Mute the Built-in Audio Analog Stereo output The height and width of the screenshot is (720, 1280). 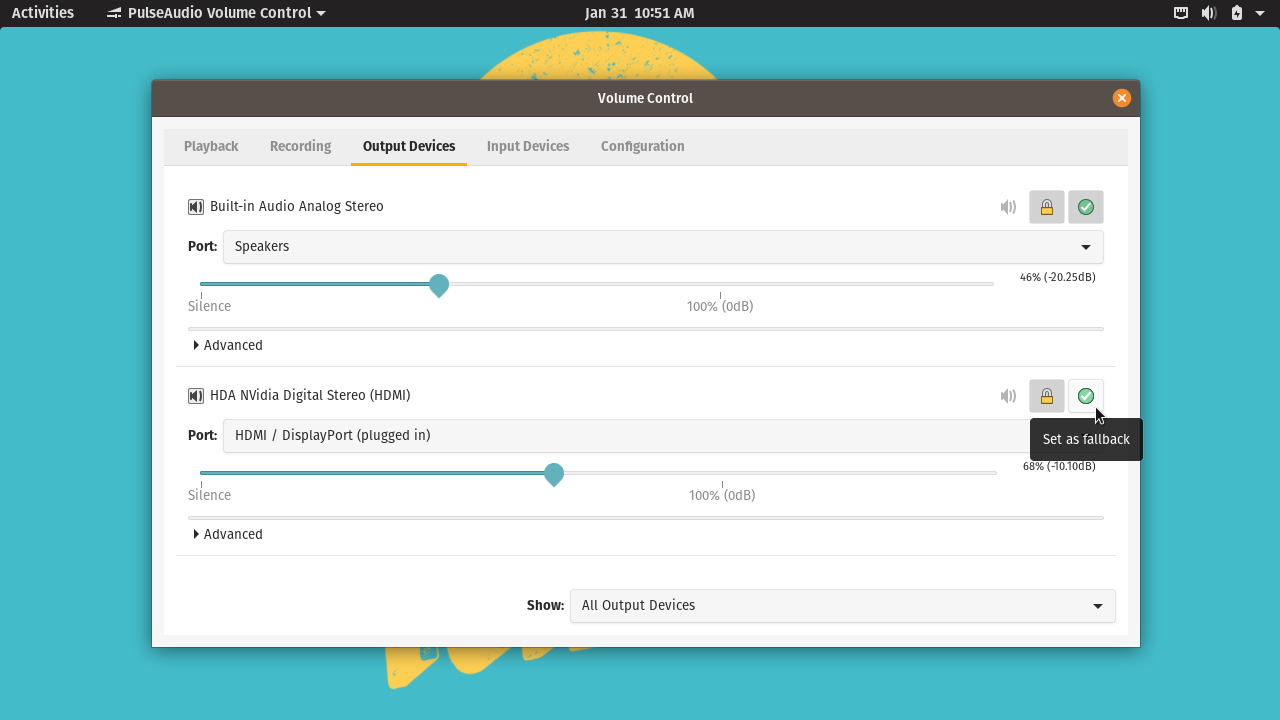[1008, 207]
